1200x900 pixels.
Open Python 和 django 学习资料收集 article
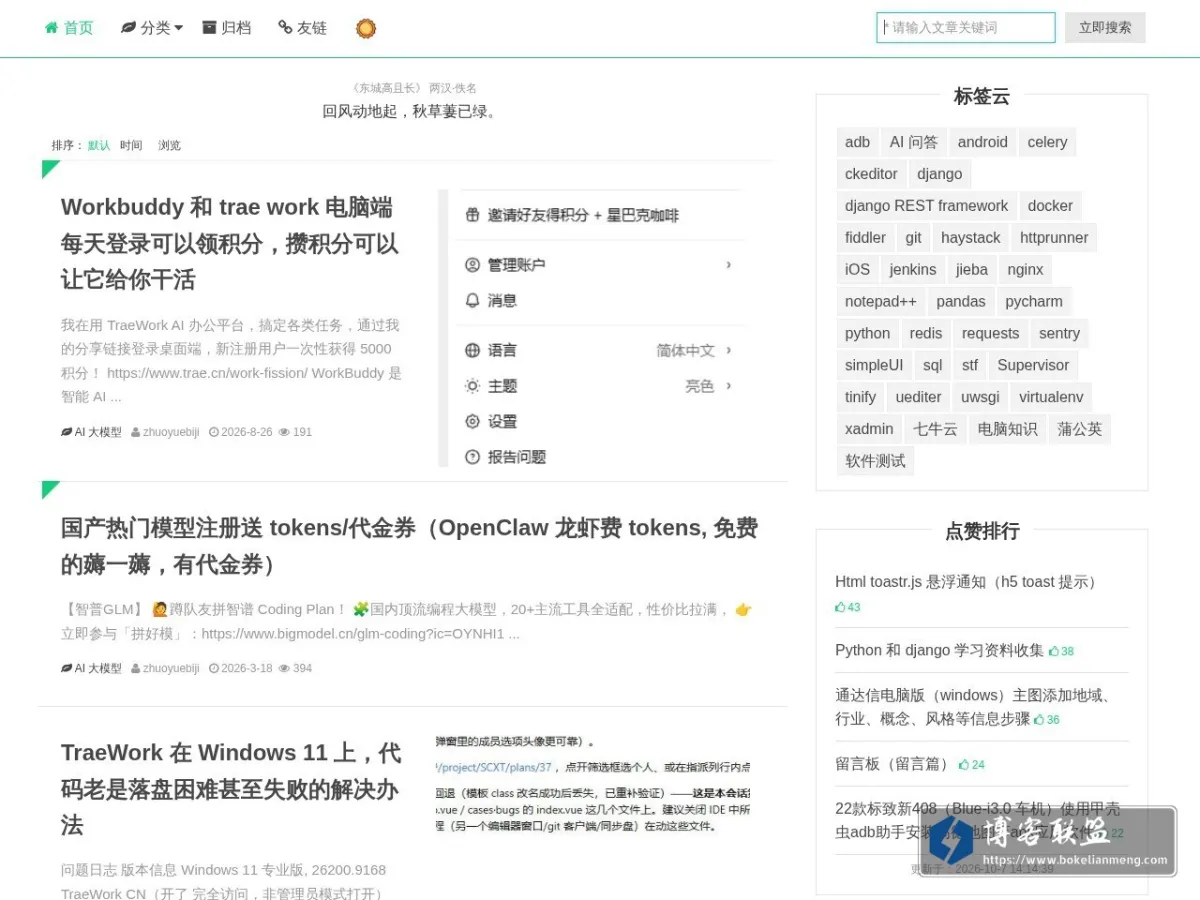tap(939, 650)
